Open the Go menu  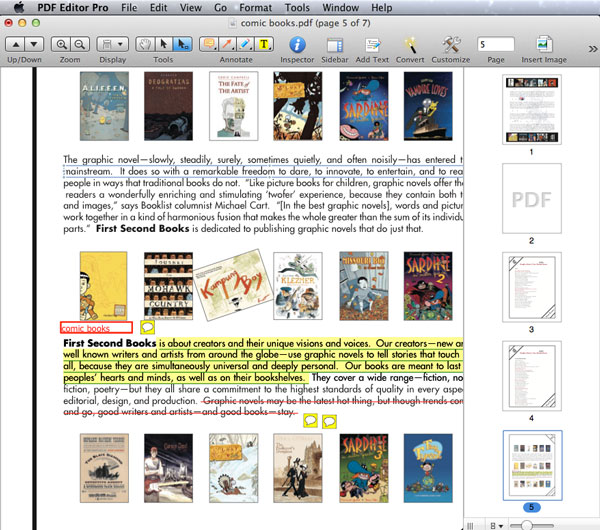pos(220,8)
